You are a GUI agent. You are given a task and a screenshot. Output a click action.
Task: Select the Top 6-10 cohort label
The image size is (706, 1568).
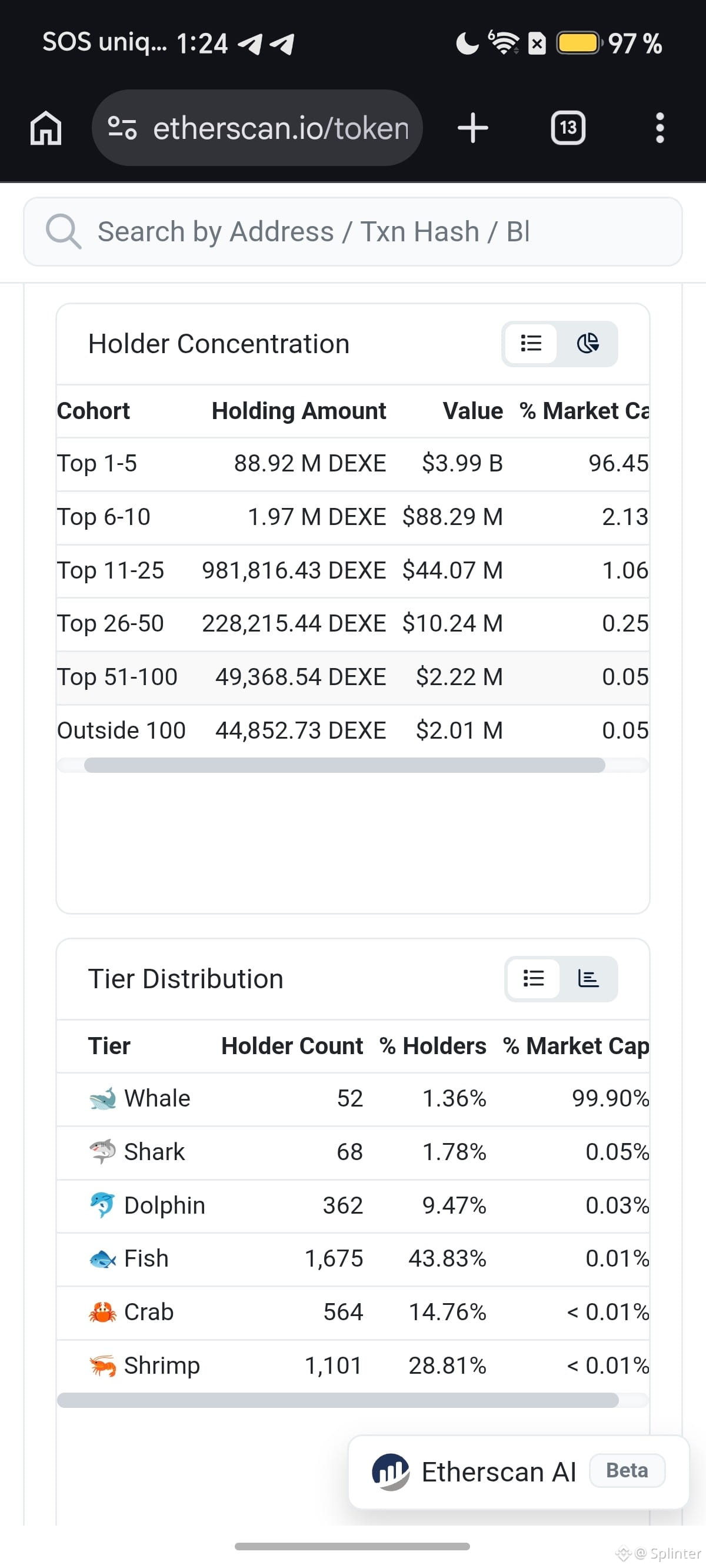pyautogui.click(x=104, y=517)
